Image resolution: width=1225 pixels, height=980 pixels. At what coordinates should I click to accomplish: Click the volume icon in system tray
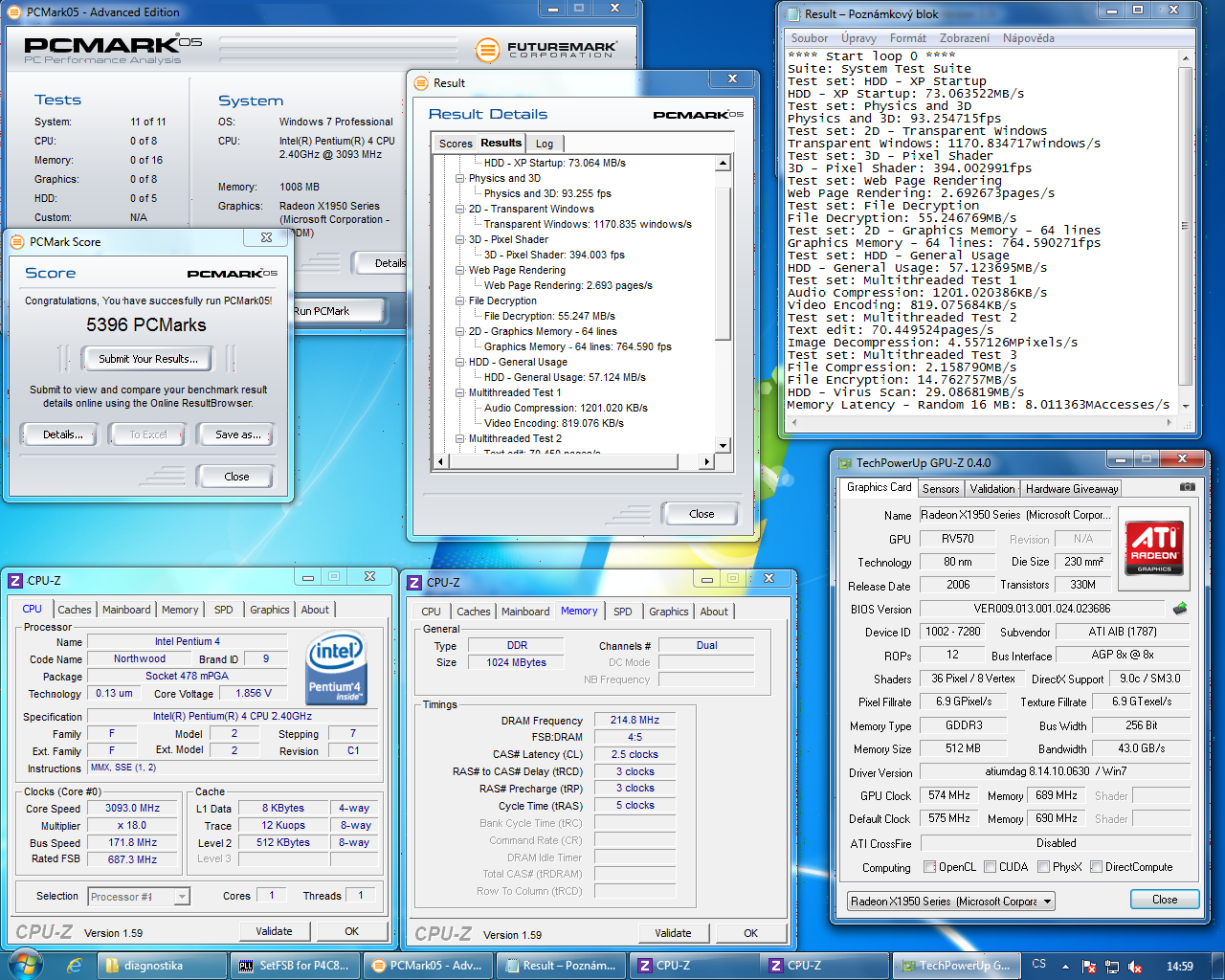click(1135, 967)
